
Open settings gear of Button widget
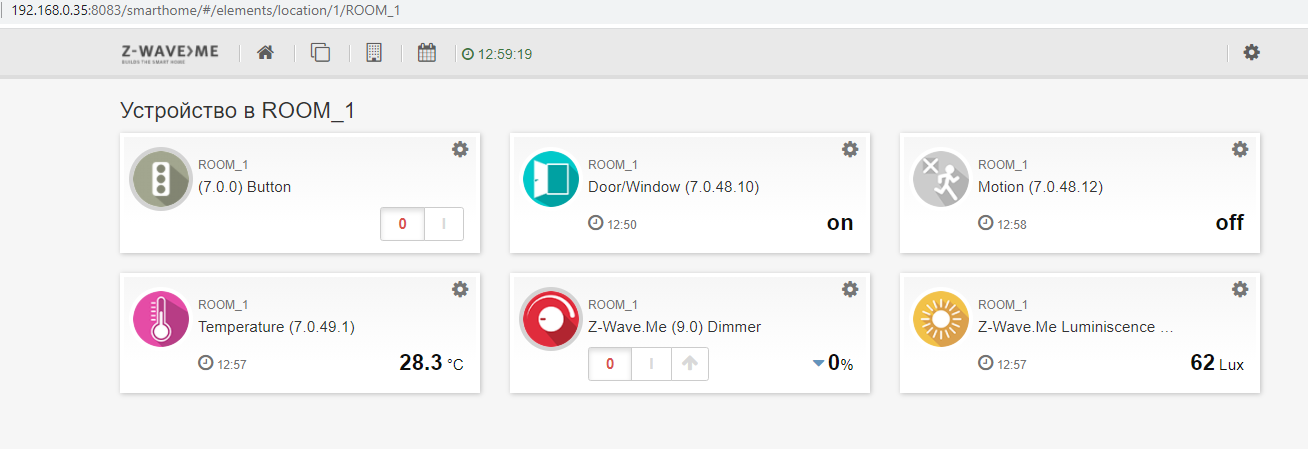[x=460, y=149]
